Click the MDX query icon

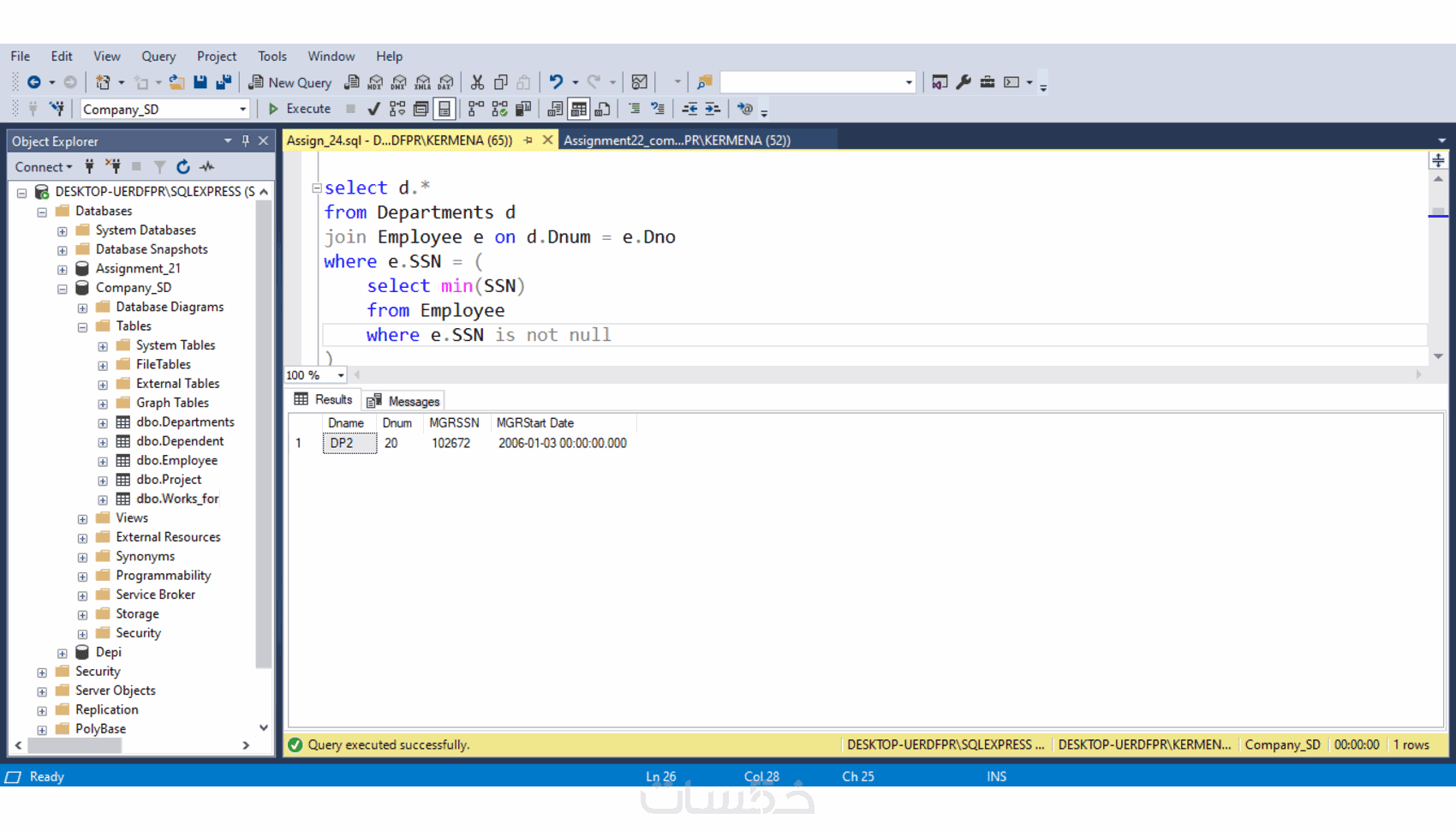[375, 82]
